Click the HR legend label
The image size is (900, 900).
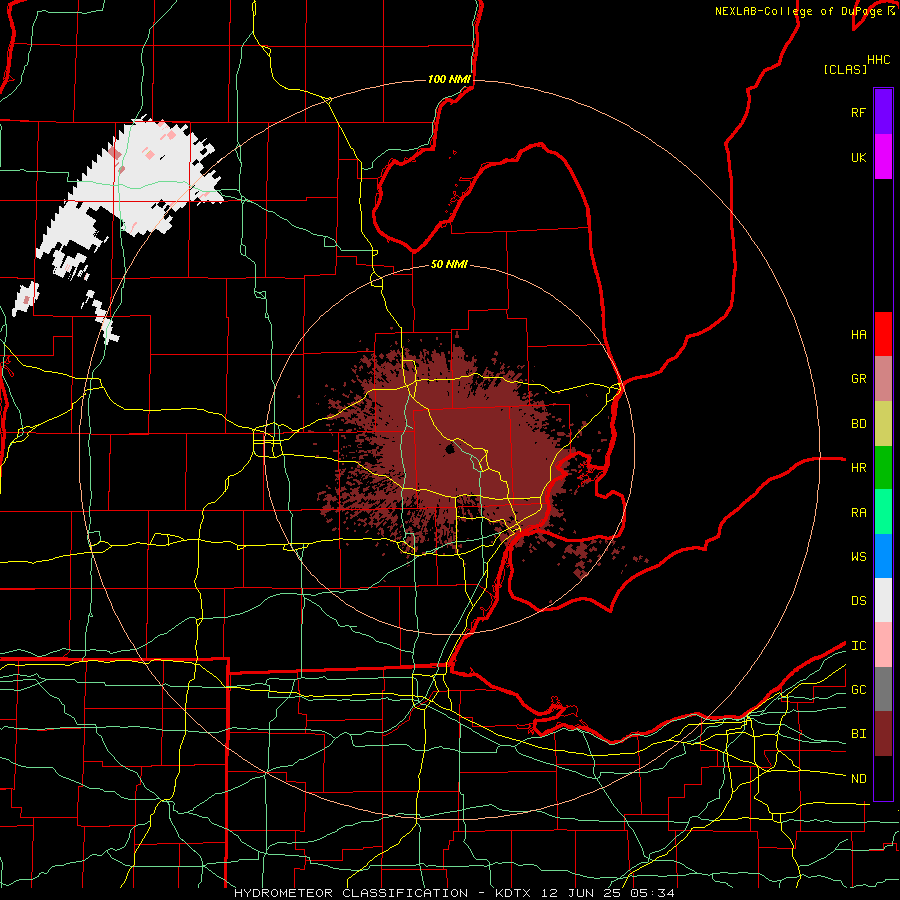858,467
